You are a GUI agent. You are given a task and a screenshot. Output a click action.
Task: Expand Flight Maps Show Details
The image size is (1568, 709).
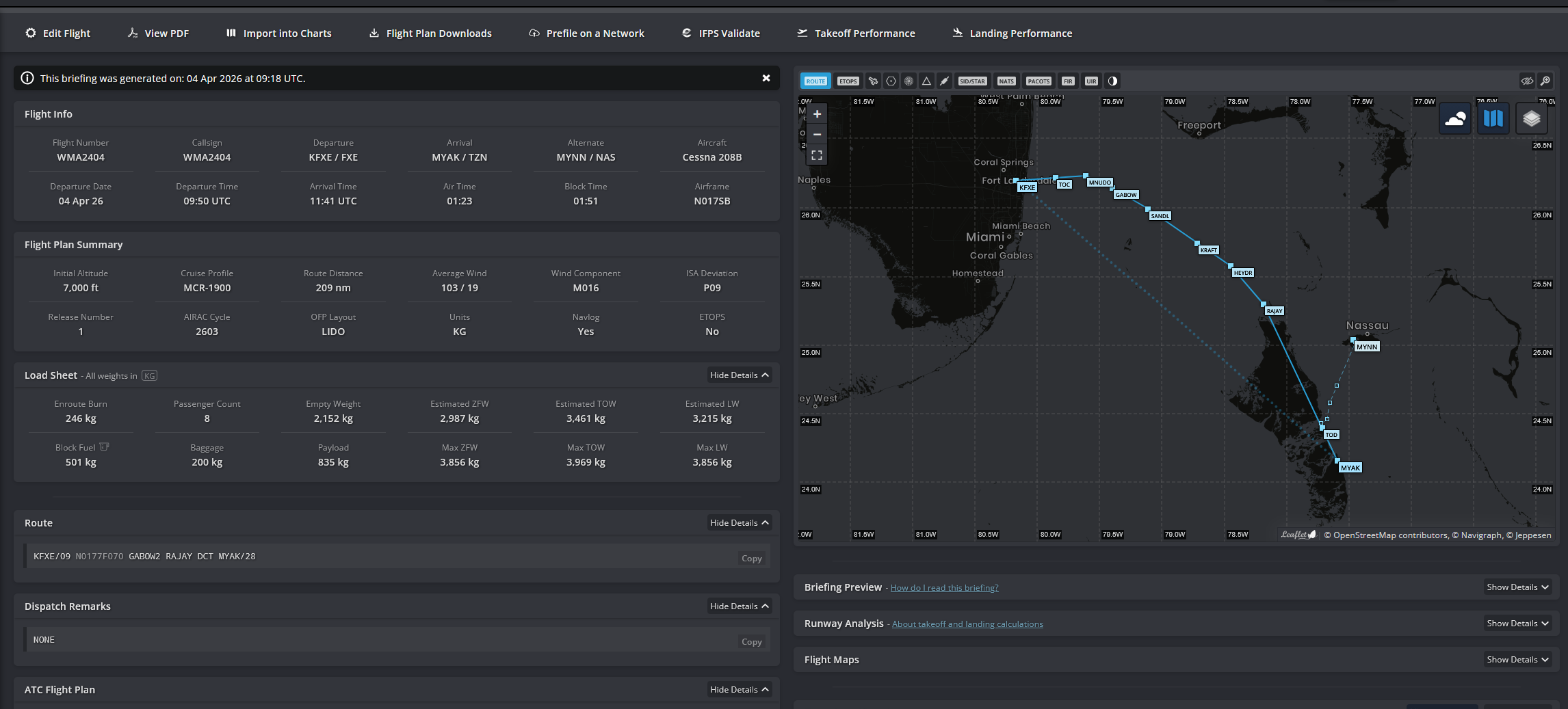pos(1517,659)
